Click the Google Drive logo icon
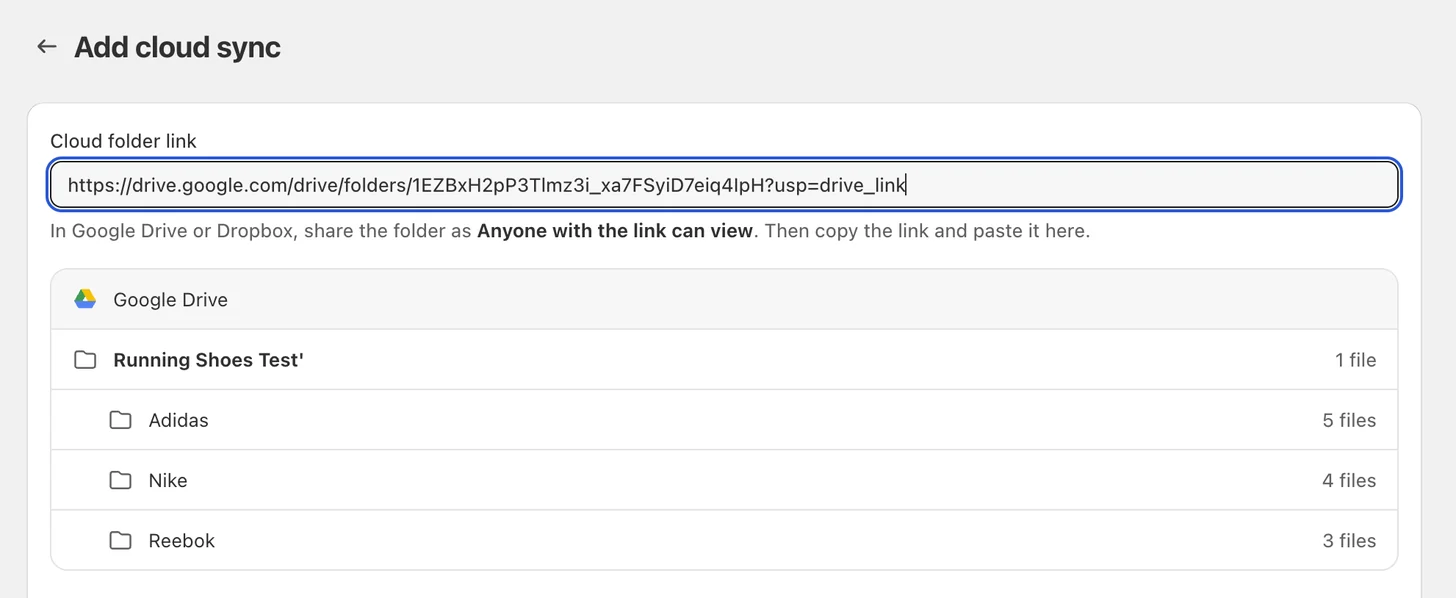Viewport: 1456px width, 598px height. 85,299
